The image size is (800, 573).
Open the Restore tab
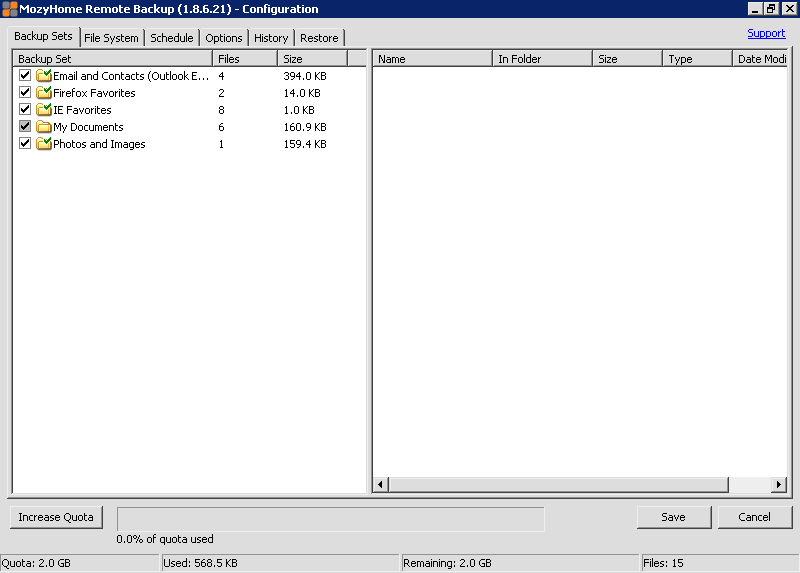coord(319,38)
